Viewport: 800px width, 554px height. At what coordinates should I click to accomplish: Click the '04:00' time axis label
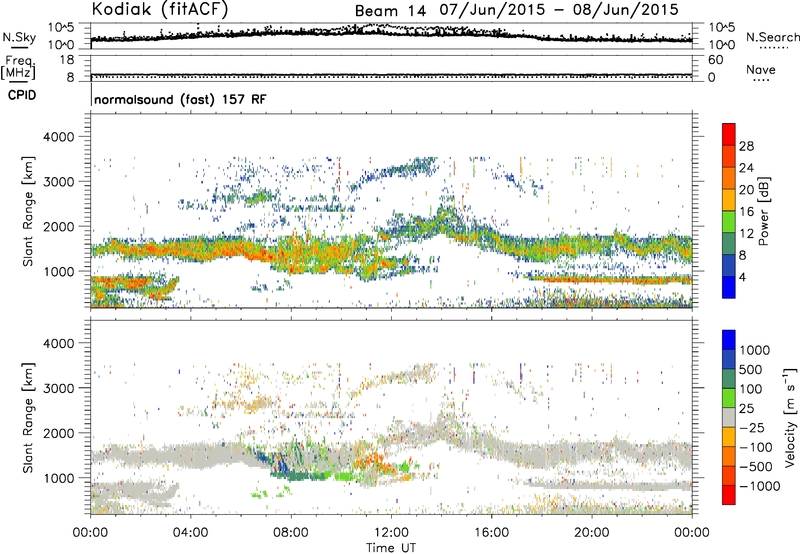tap(190, 533)
